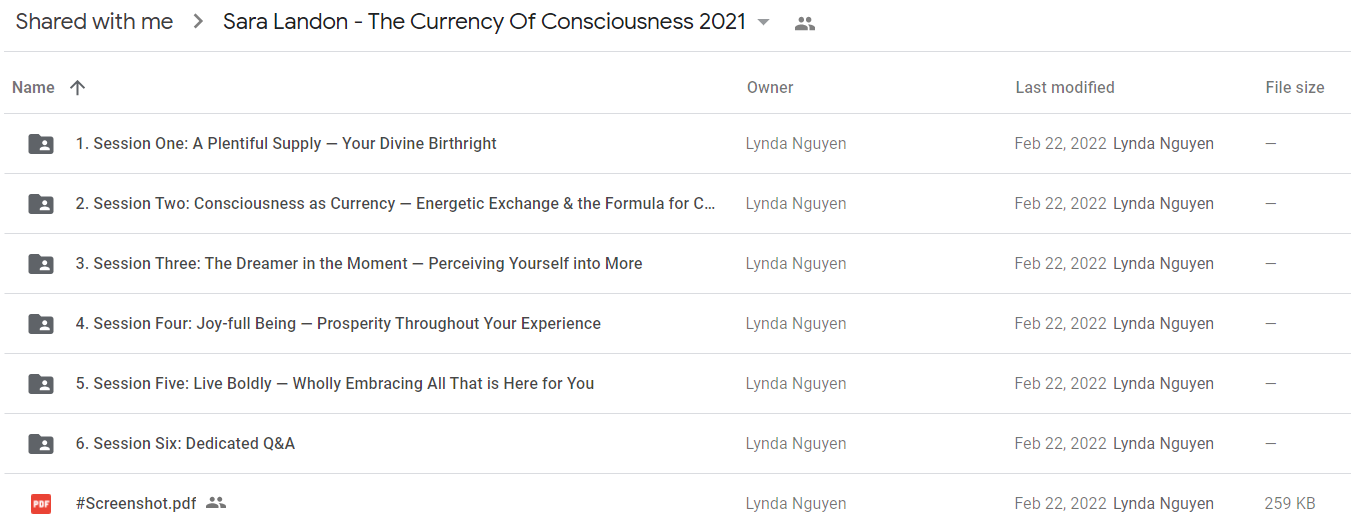Expand the folder title dropdown arrow

click(764, 23)
